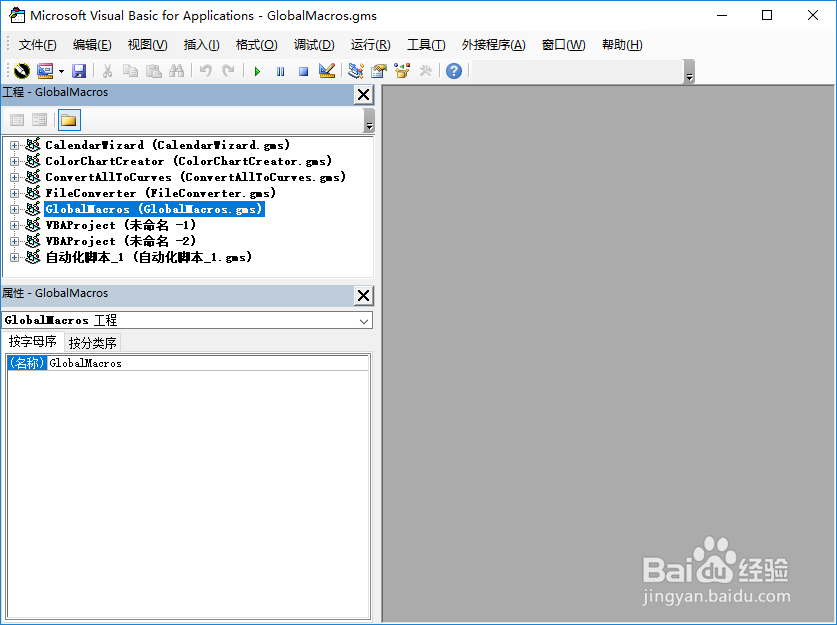Image resolution: width=837 pixels, height=625 pixels.
Task: Expand the CalendarWizard project node
Action: pyautogui.click(x=14, y=145)
